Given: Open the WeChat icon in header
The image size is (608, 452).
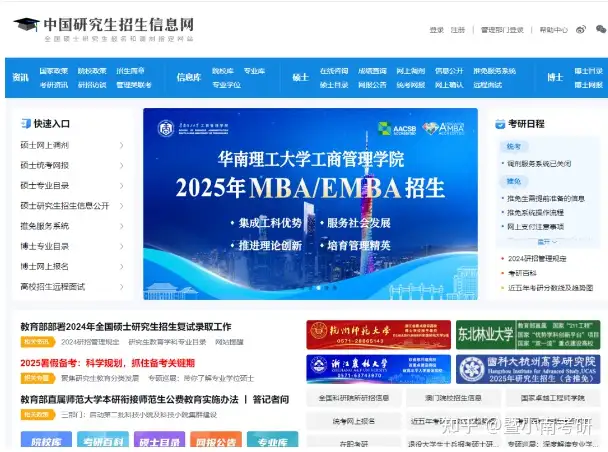Looking at the screenshot, I should (x=601, y=29).
